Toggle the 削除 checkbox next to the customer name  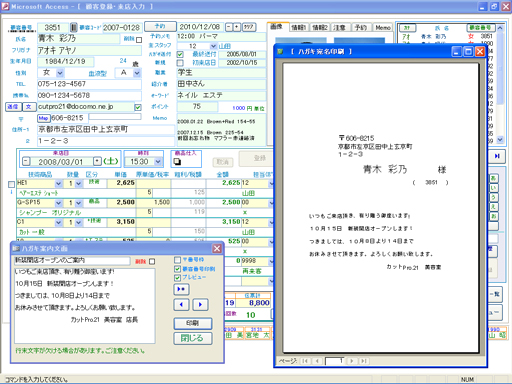click(x=139, y=40)
